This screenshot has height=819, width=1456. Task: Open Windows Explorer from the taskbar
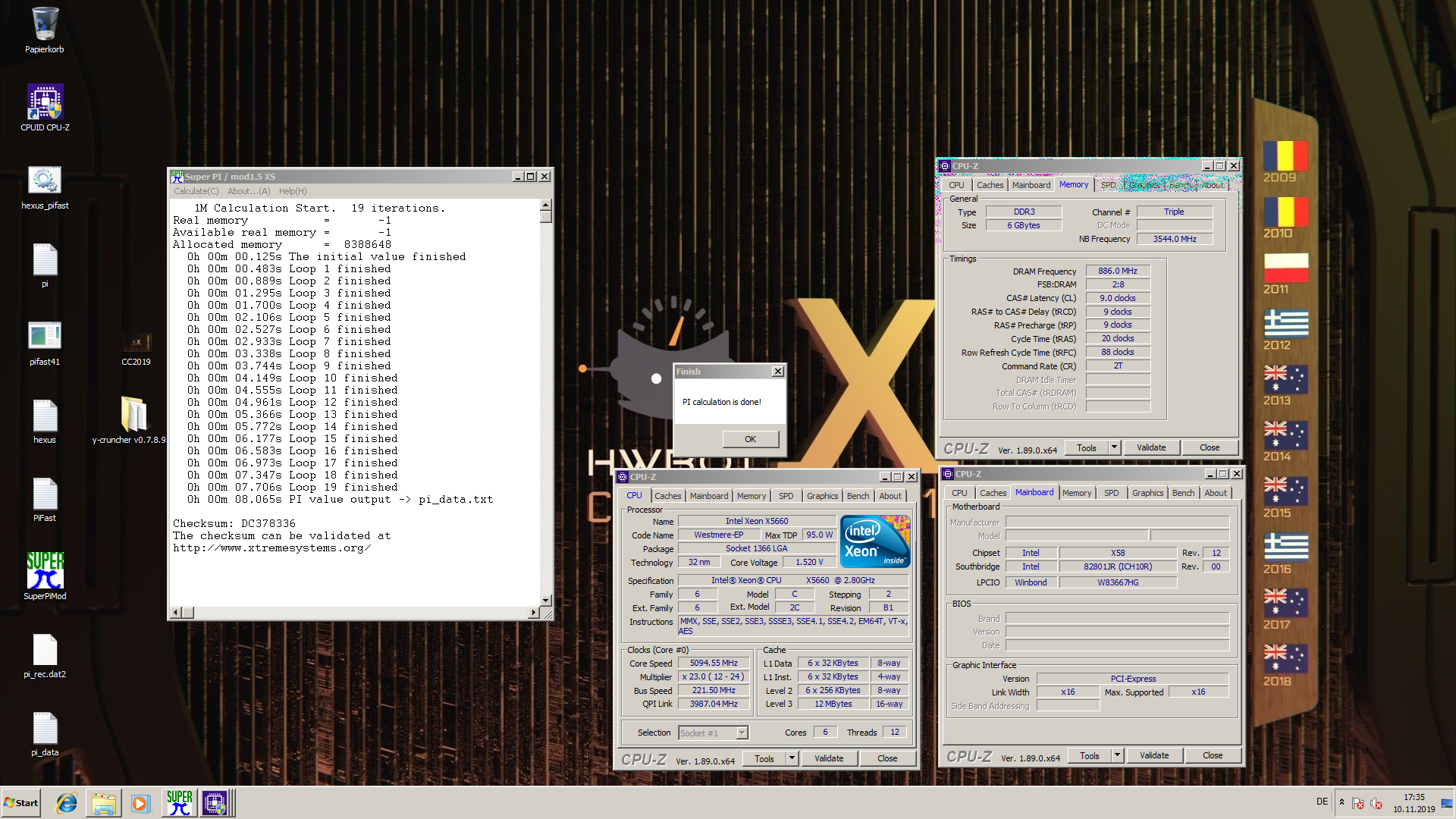pyautogui.click(x=104, y=803)
